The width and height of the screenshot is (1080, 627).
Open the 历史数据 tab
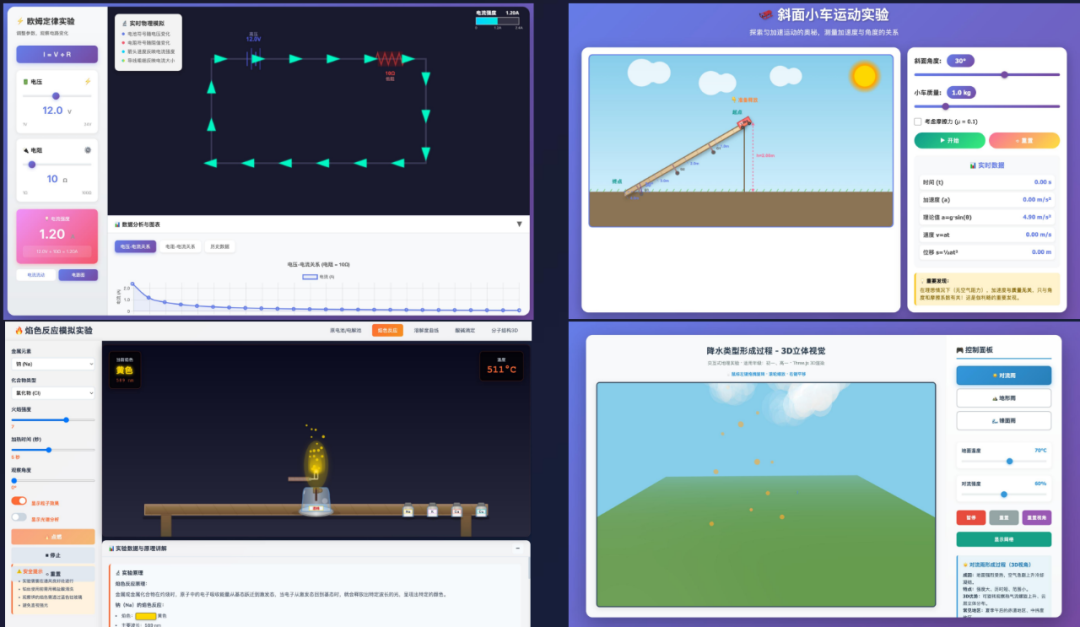click(220, 246)
